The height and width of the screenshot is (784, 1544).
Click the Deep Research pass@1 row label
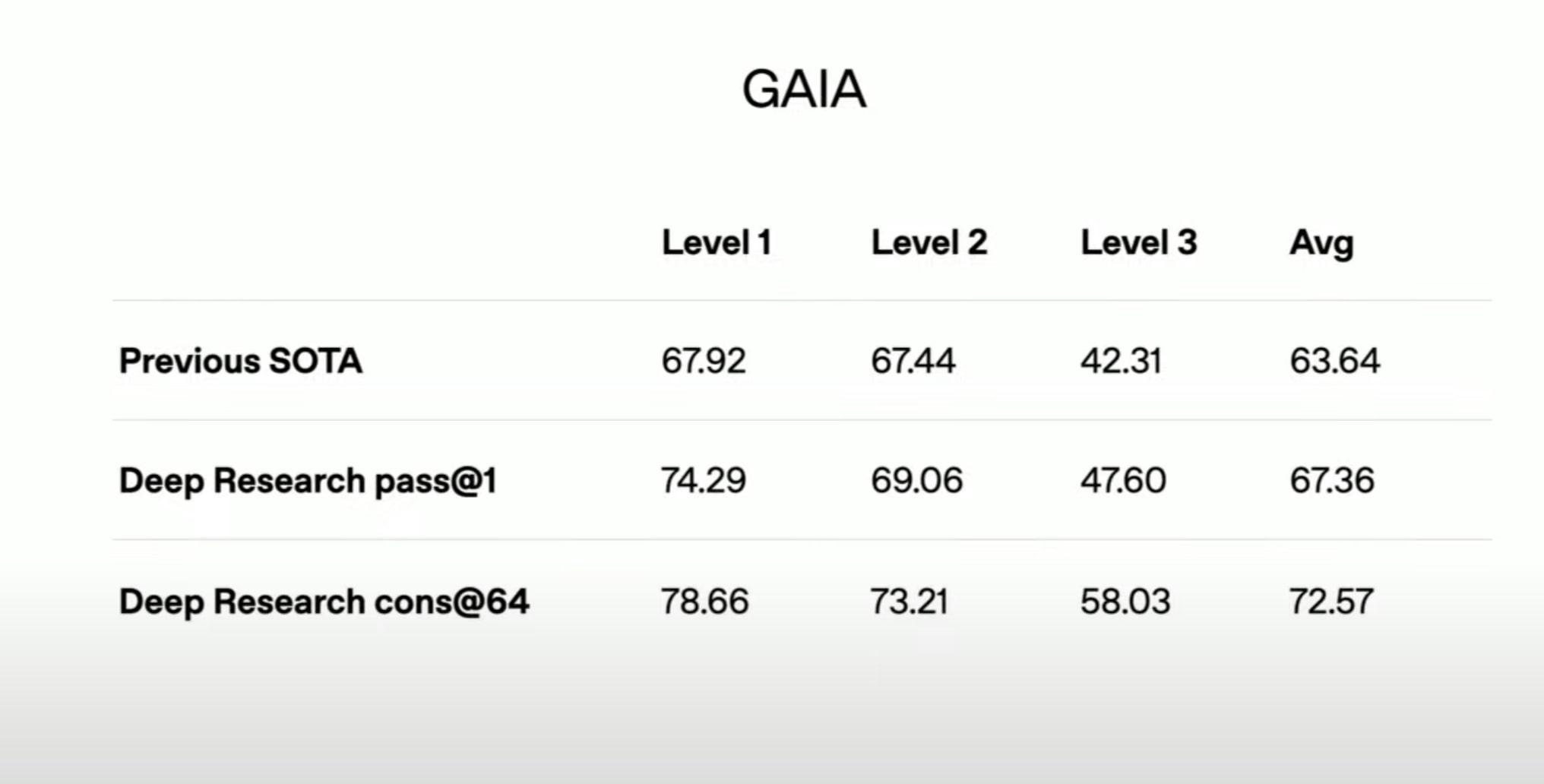click(308, 481)
